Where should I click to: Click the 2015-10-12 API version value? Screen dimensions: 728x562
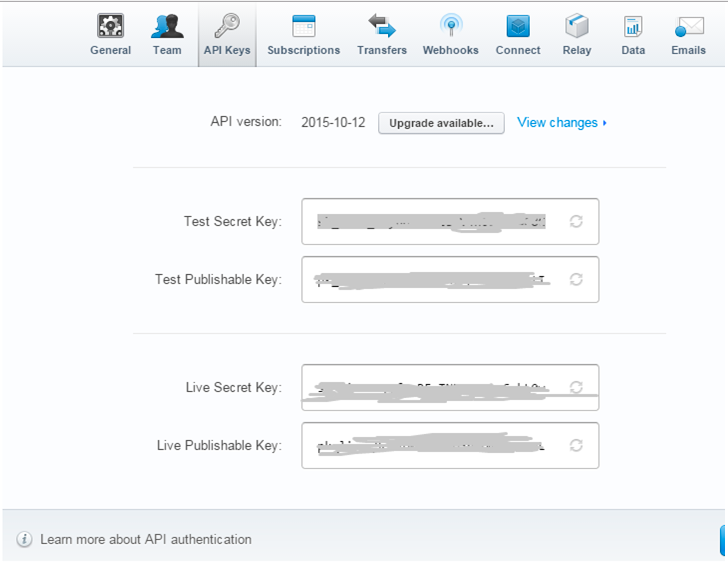[333, 123]
